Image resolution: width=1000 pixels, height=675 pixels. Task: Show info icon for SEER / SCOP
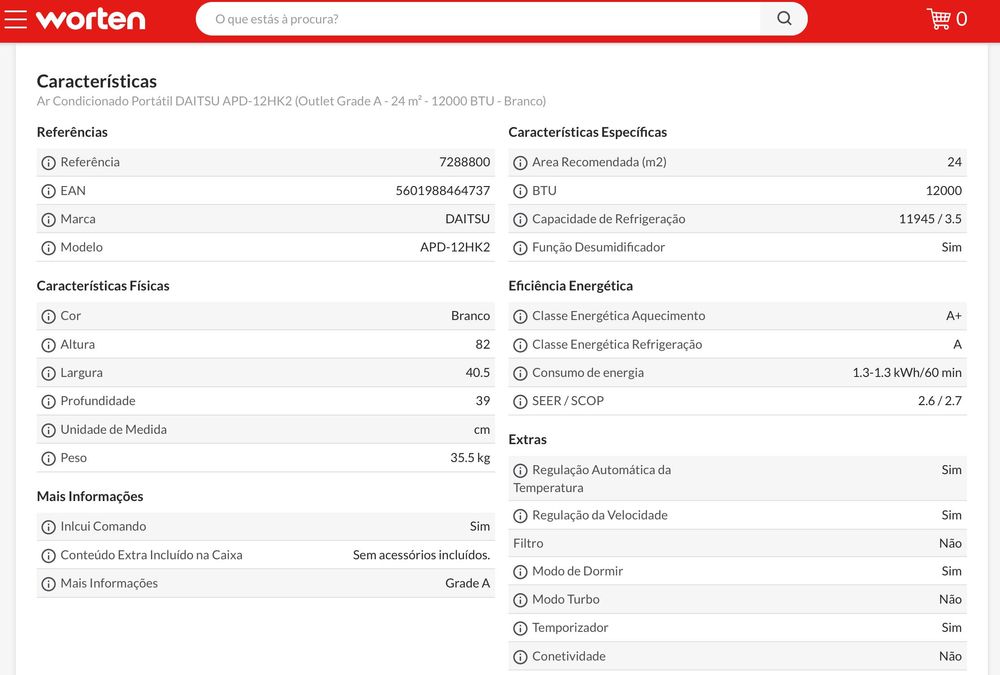click(520, 401)
